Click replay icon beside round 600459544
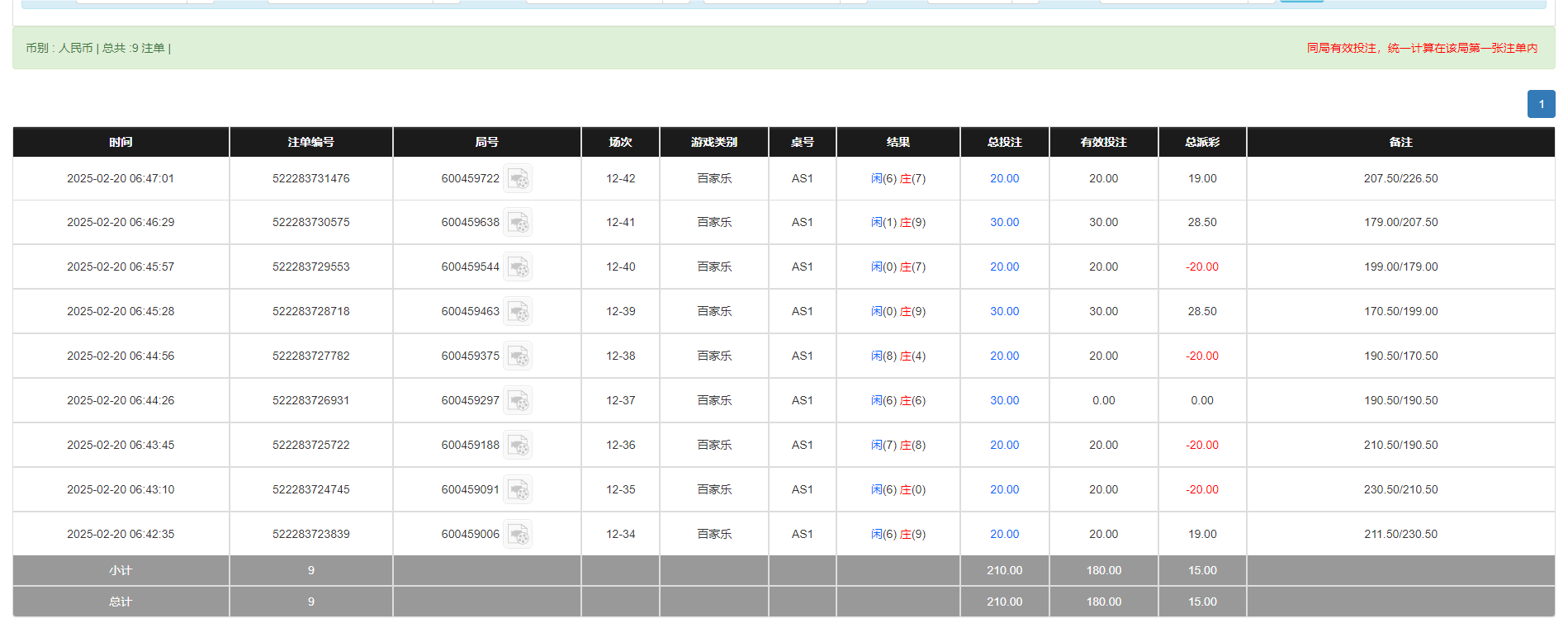Image resolution: width=1568 pixels, height=637 pixels. click(518, 267)
